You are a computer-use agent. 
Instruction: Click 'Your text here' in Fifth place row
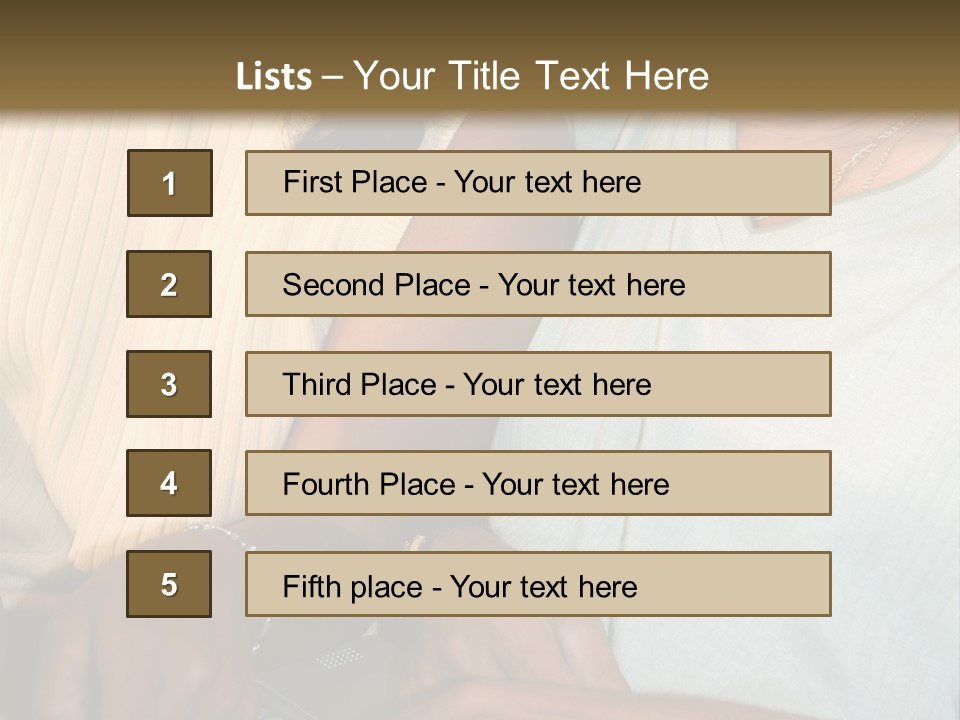tap(543, 586)
